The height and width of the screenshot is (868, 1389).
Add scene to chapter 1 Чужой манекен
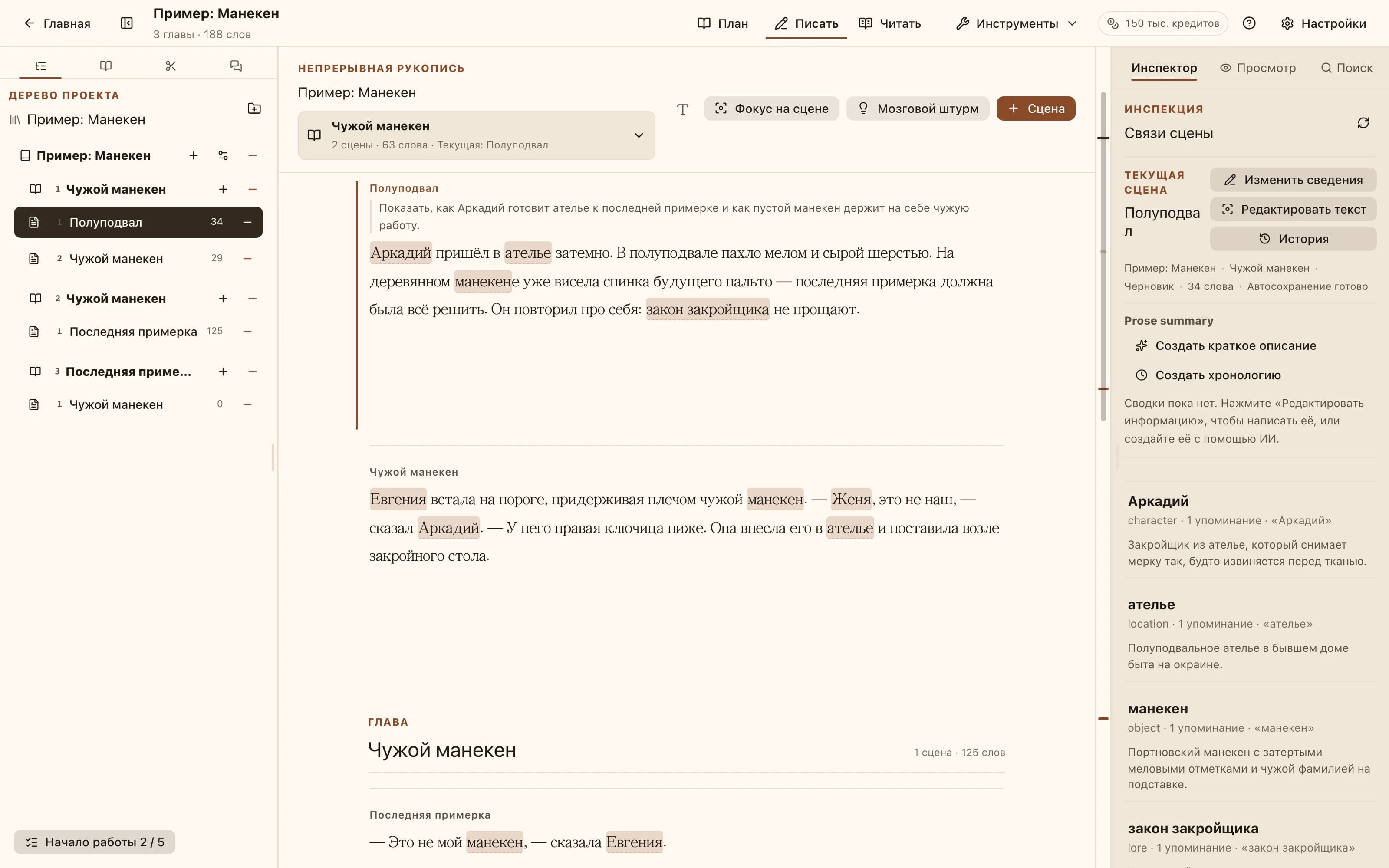click(x=223, y=190)
